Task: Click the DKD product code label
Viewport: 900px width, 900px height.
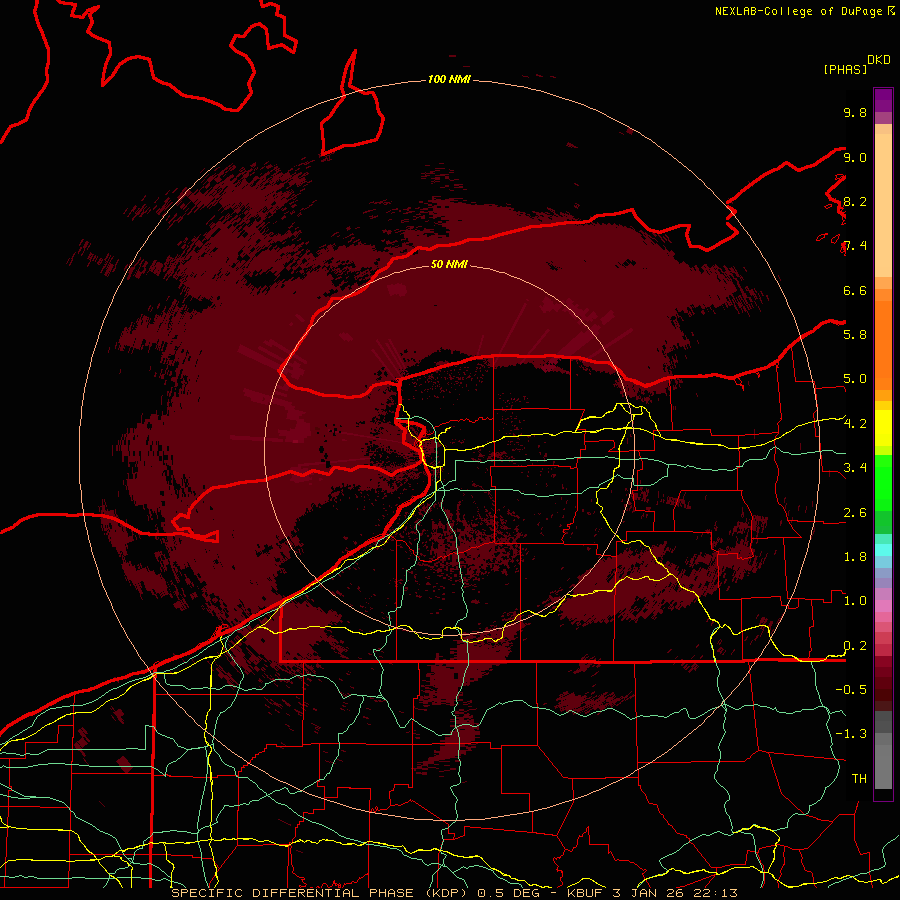Action: tap(879, 60)
